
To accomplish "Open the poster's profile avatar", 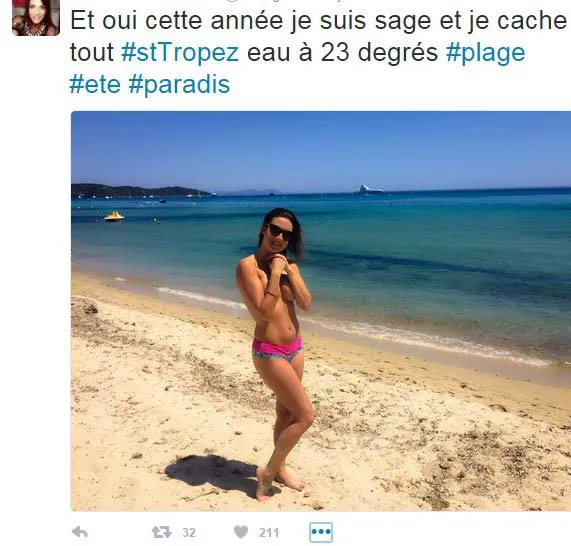I will [x=36, y=18].
